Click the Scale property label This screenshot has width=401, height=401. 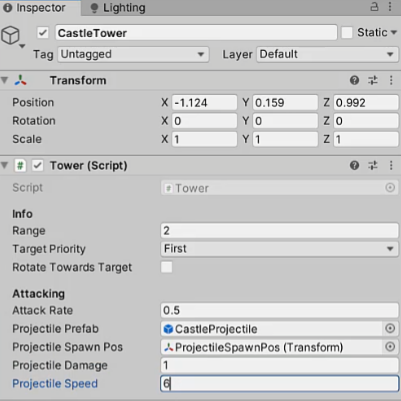27,139
